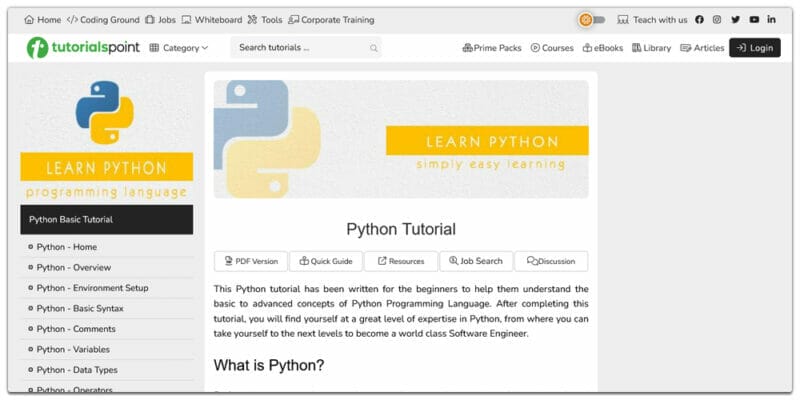Toggle the dark mode switch

coord(592,20)
